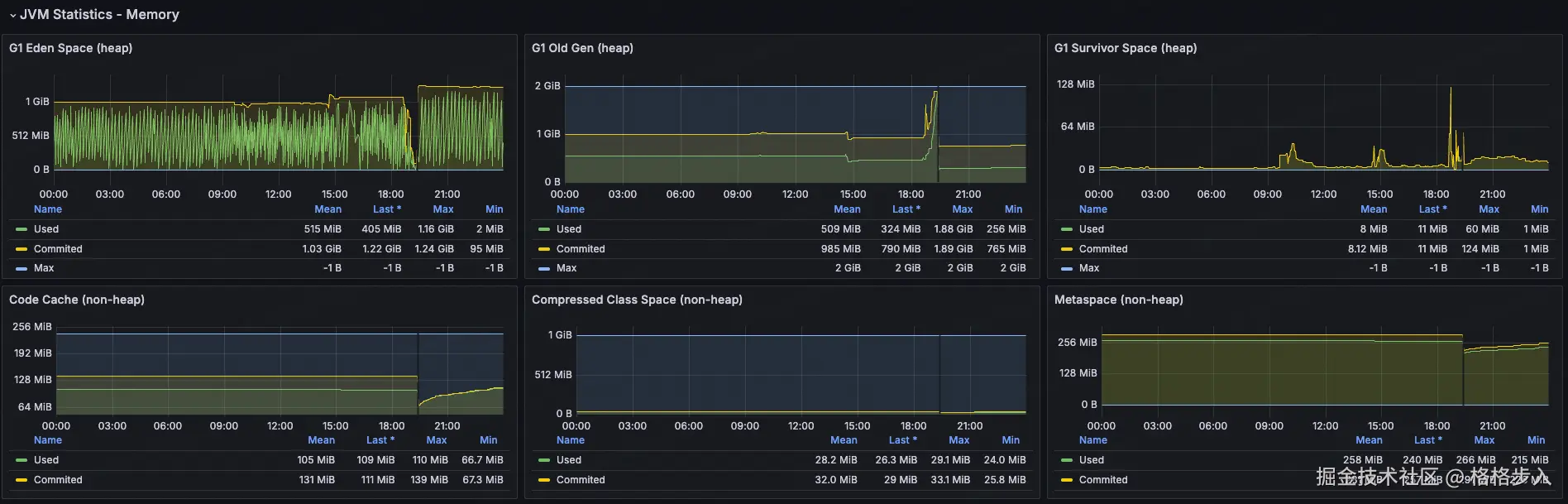1568x504 pixels.
Task: Click the G1 Survivor Space (heap) panel title
Action: [x=1125, y=48]
